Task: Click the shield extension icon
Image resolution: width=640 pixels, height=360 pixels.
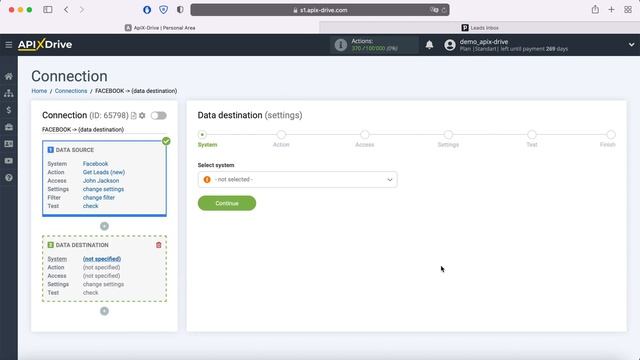Action: (164, 10)
